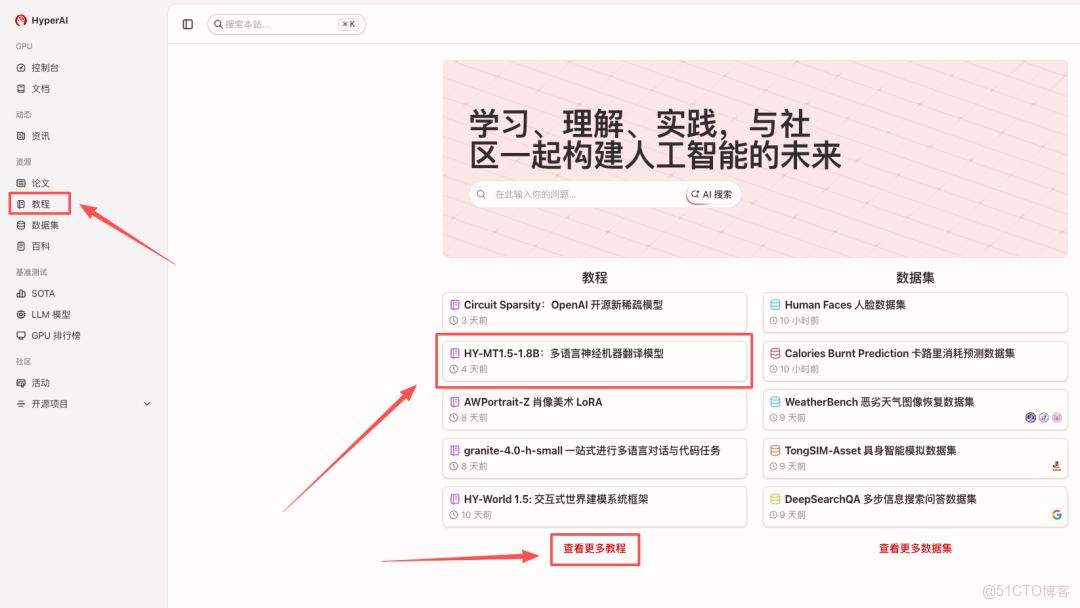Click the magnifier icon in site search
This screenshot has width=1080, height=608.
click(x=218, y=24)
